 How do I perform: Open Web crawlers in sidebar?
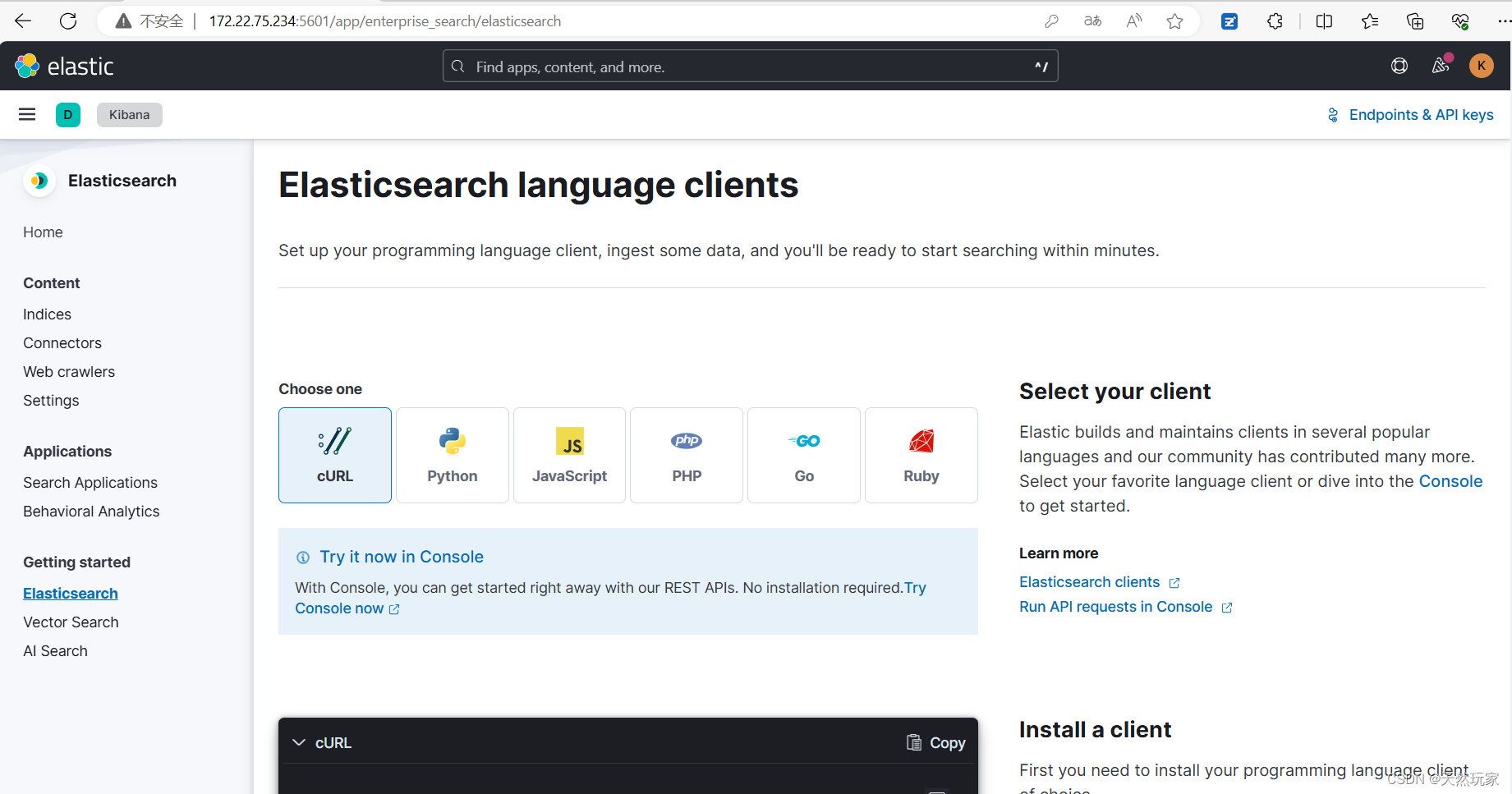point(69,372)
